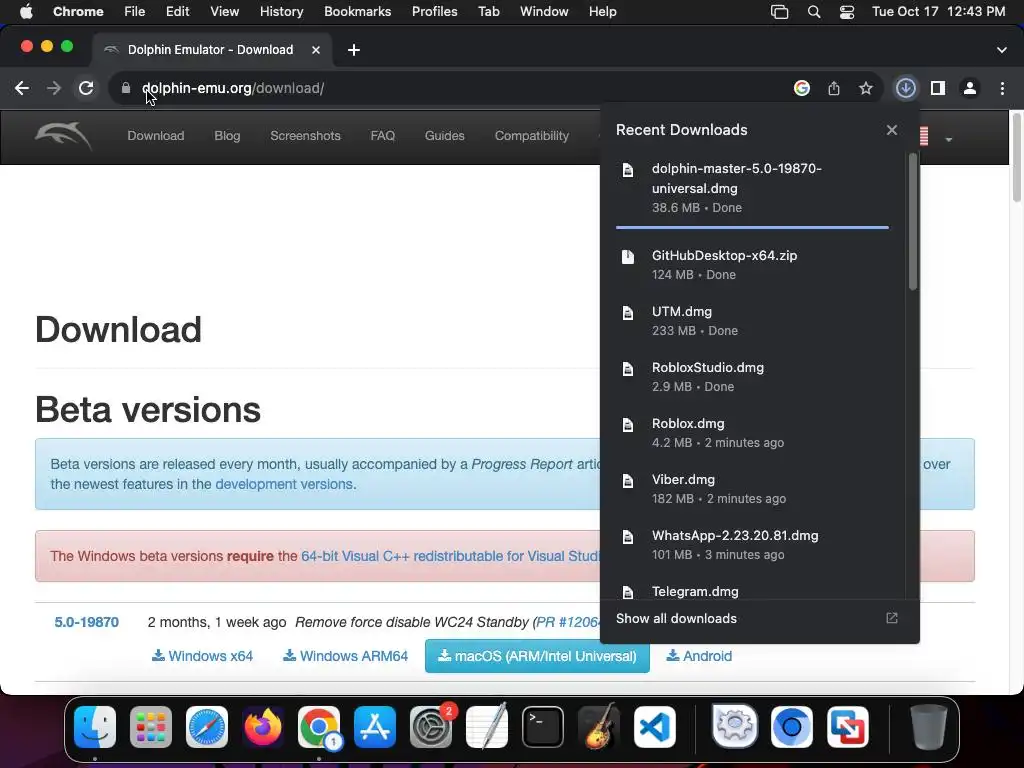Viewport: 1024px width, 768px height.
Task: Click the share page icon
Action: click(834, 88)
